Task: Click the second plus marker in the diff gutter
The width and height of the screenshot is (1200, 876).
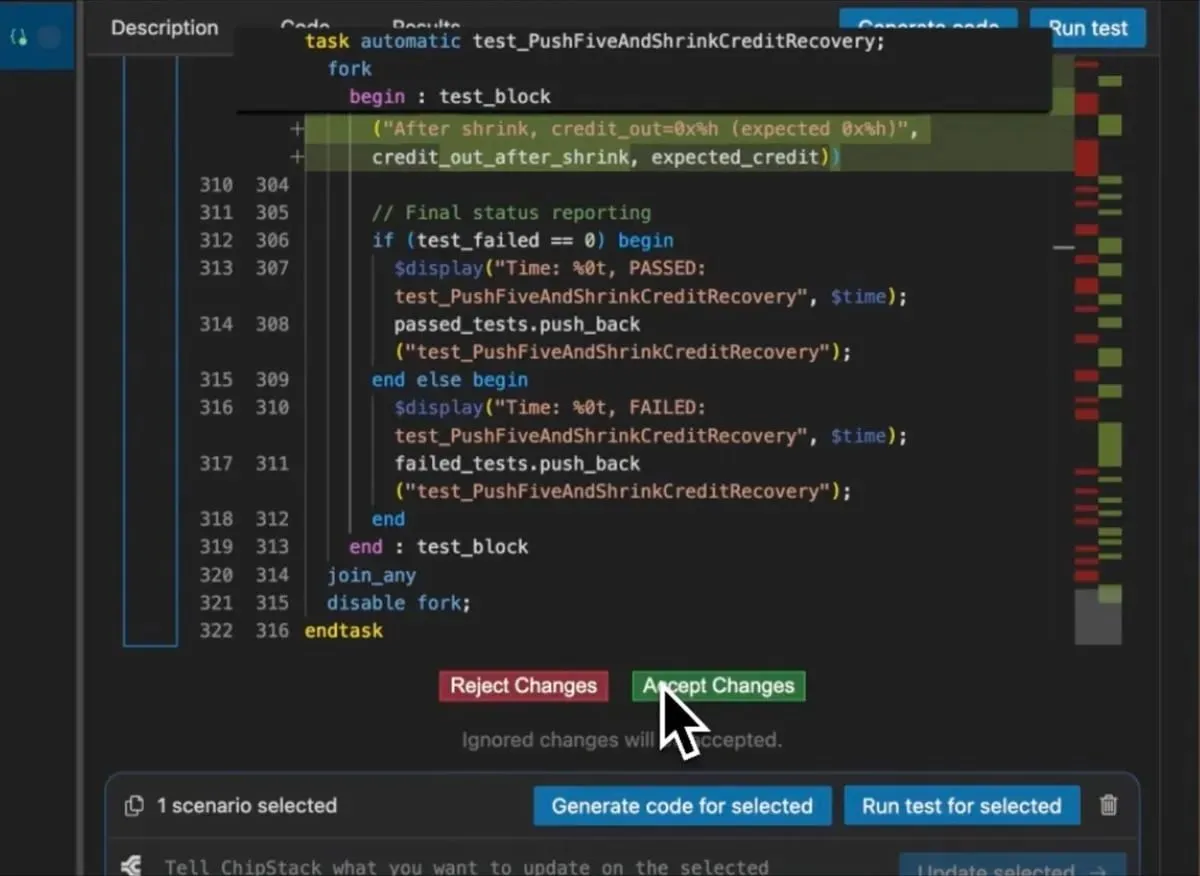Action: (x=296, y=157)
